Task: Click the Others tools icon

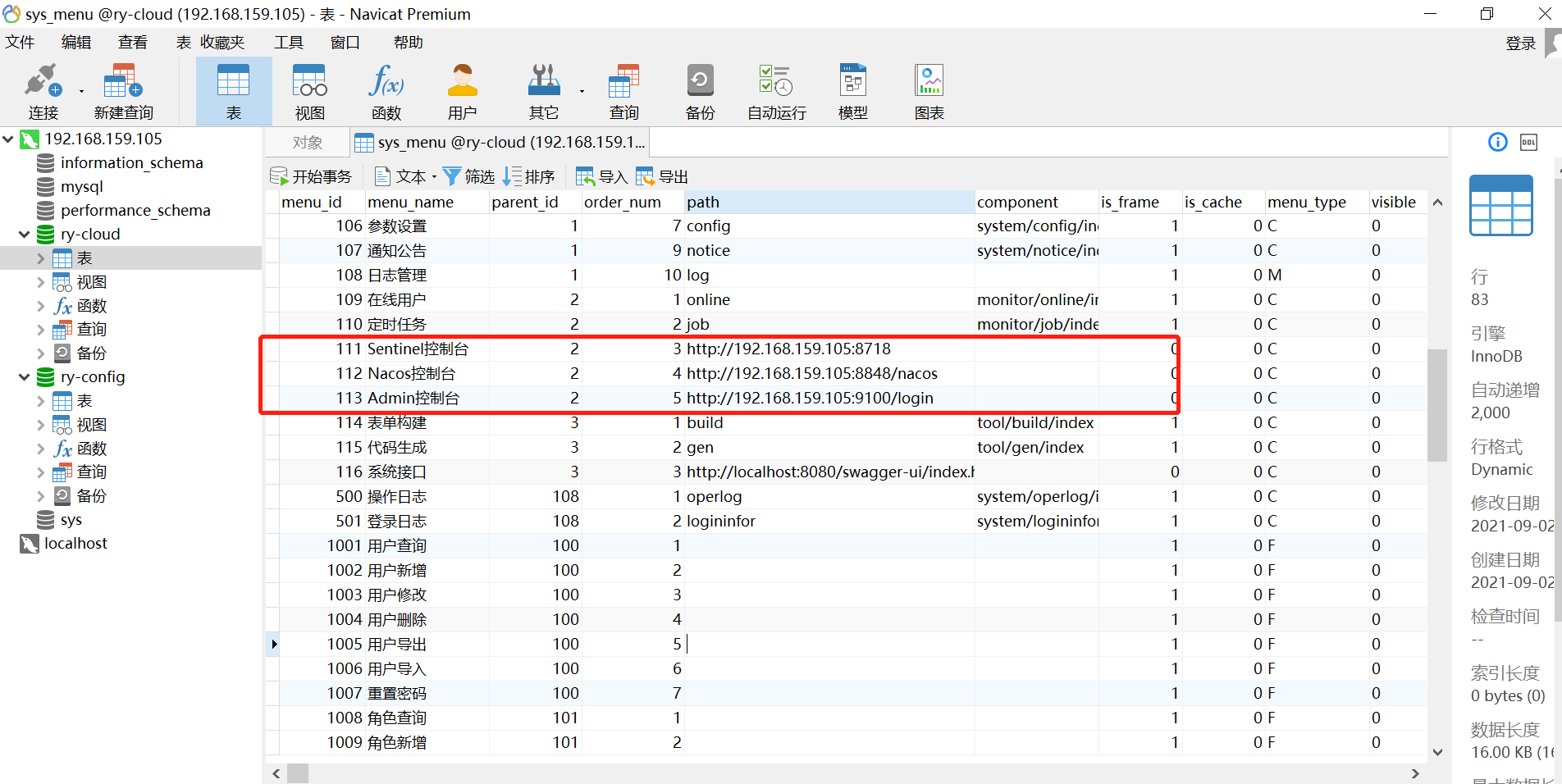Action: [543, 92]
